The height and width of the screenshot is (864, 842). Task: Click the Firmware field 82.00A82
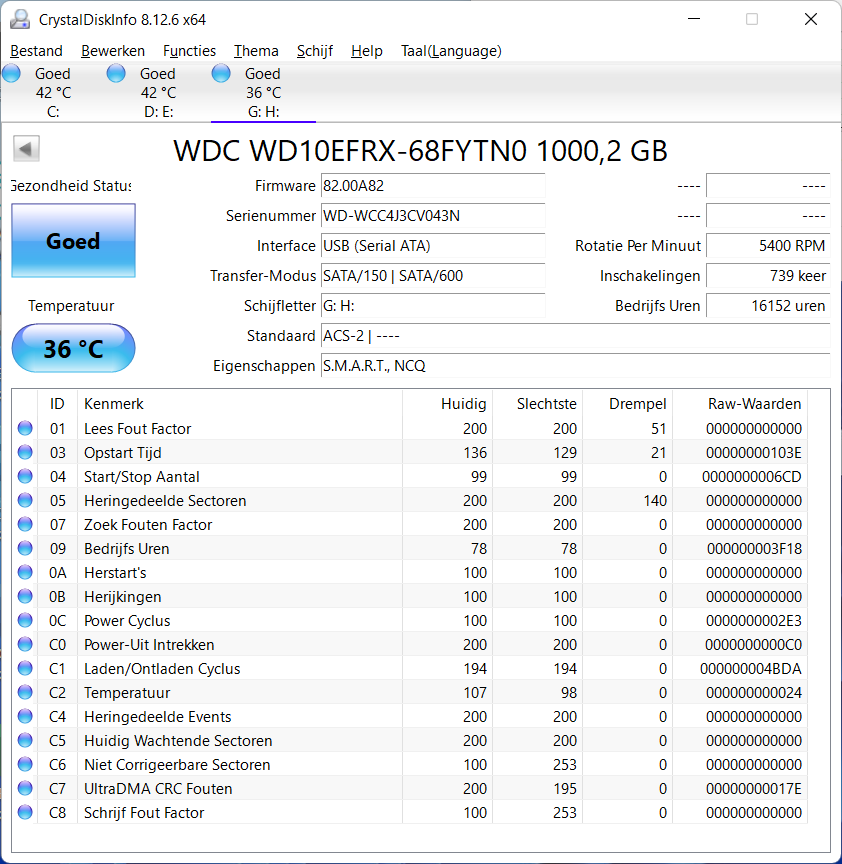[x=433, y=186]
